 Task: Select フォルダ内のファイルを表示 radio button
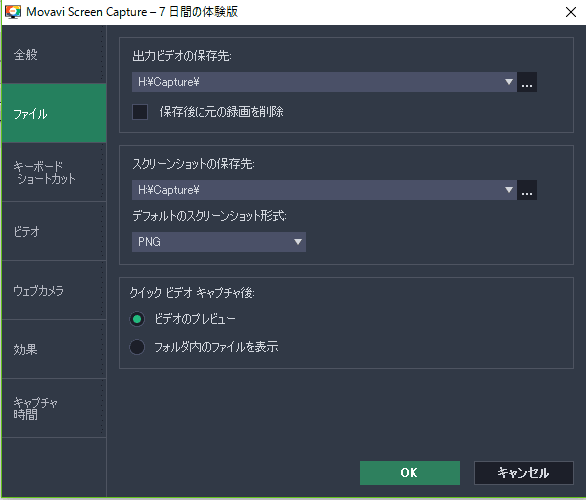pos(137,347)
